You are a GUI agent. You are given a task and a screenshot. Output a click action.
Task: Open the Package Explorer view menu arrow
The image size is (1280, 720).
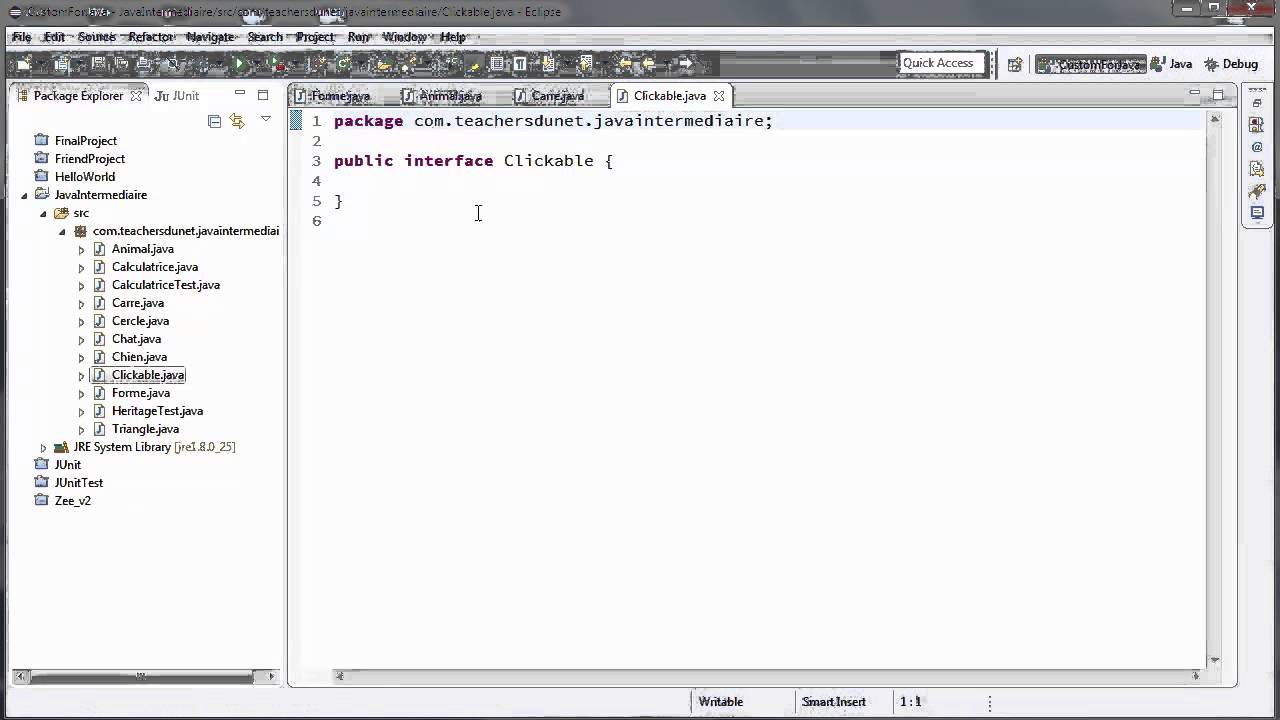point(265,119)
